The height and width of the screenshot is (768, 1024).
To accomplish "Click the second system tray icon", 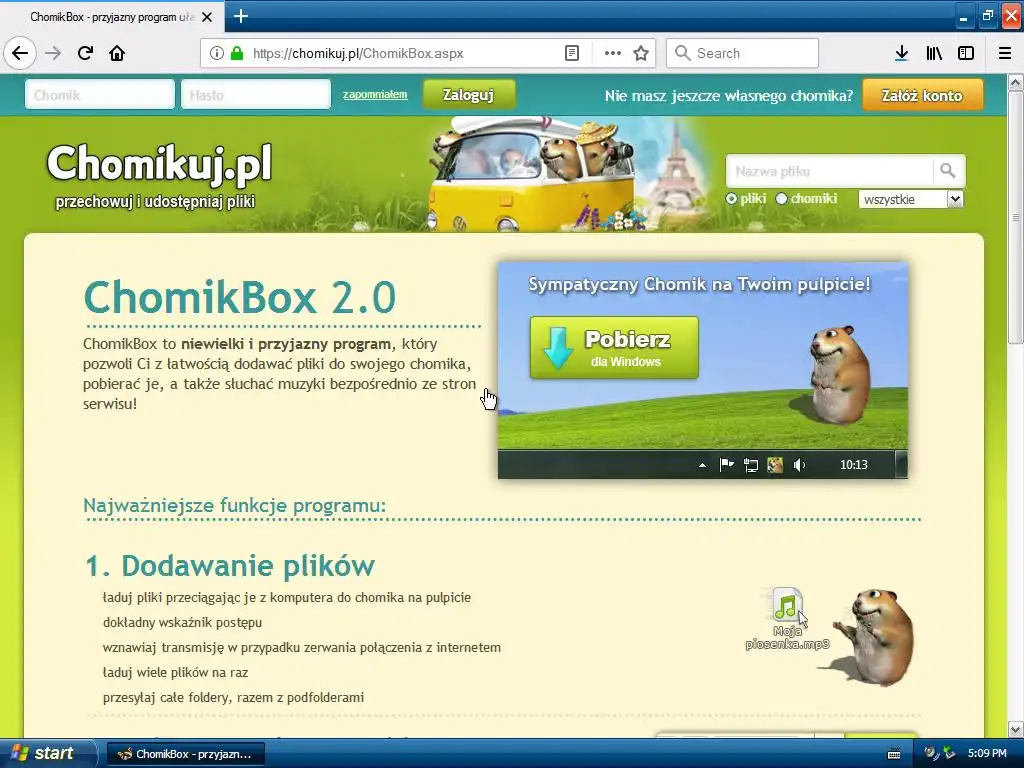I will (x=950, y=754).
